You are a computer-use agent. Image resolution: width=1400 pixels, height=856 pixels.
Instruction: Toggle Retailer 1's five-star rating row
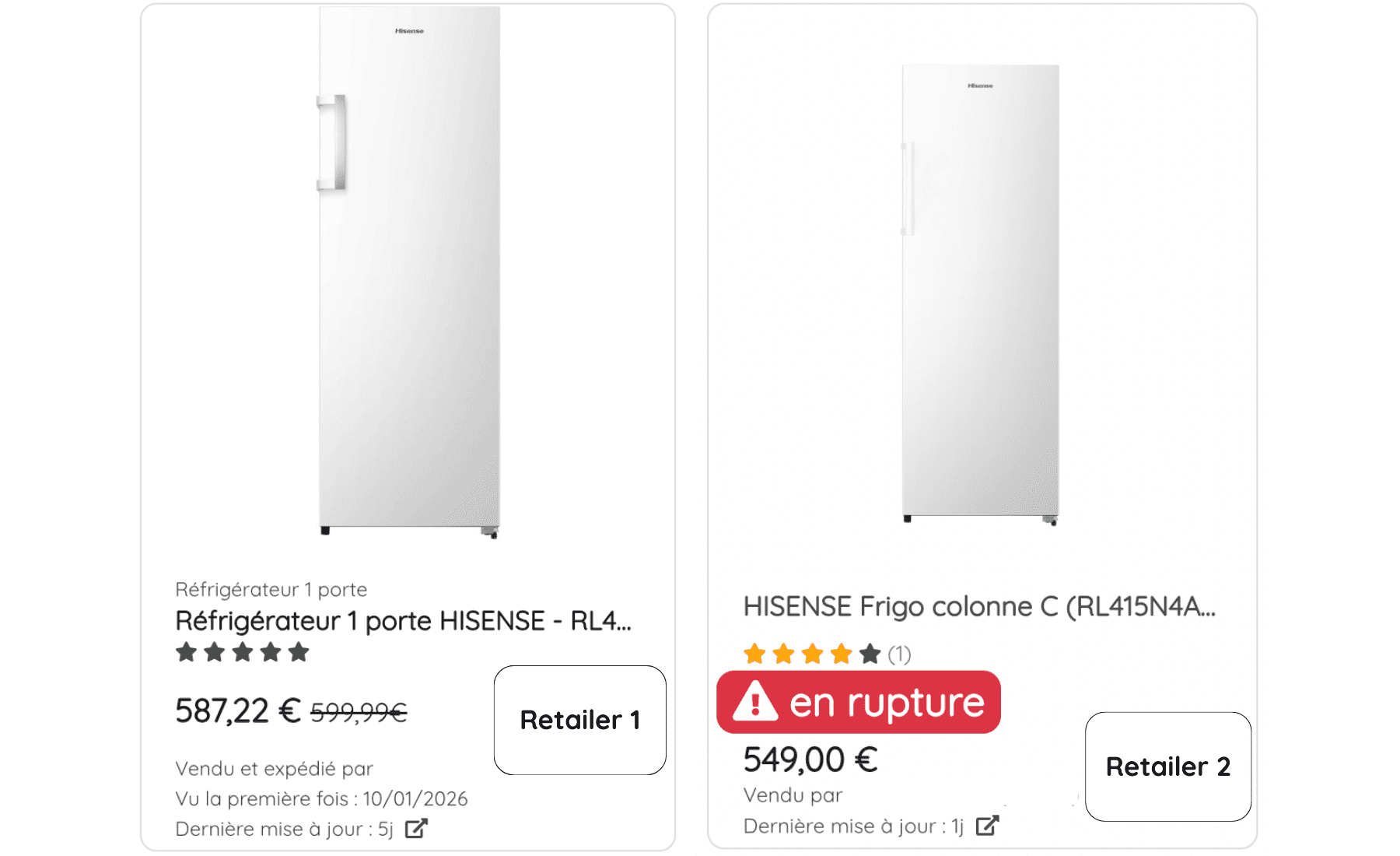click(243, 652)
